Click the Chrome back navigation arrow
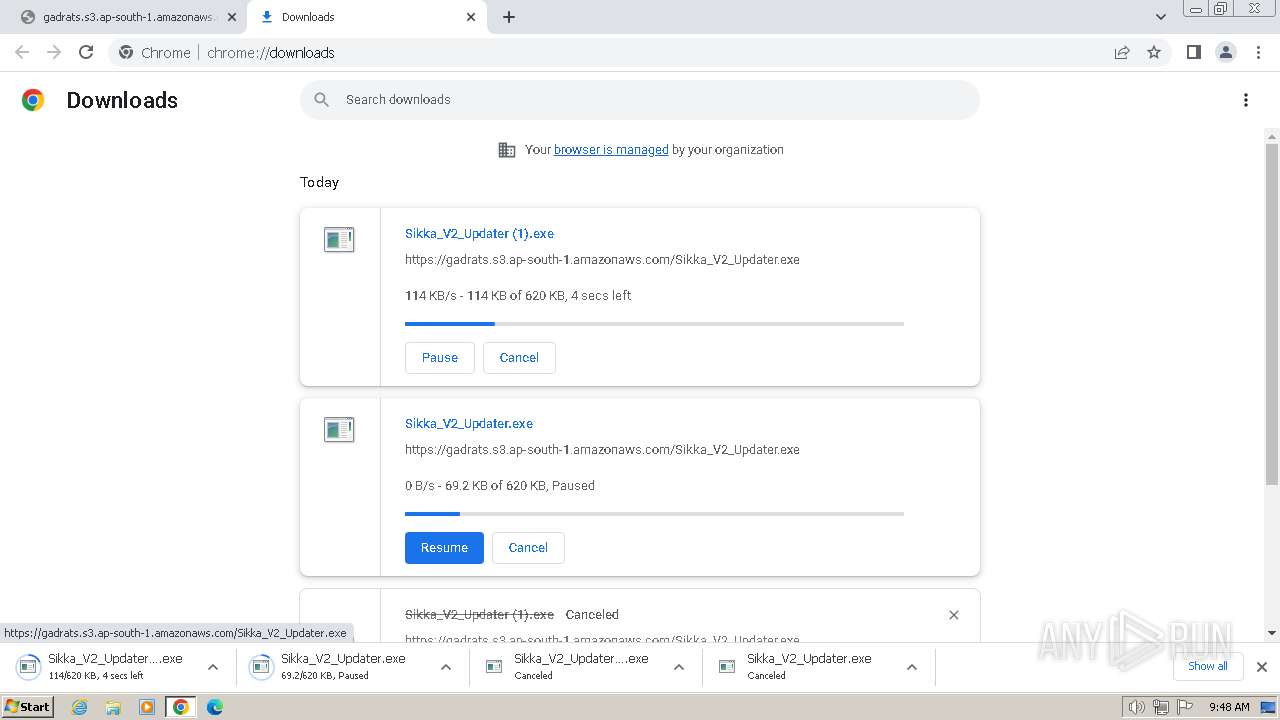 (22, 53)
